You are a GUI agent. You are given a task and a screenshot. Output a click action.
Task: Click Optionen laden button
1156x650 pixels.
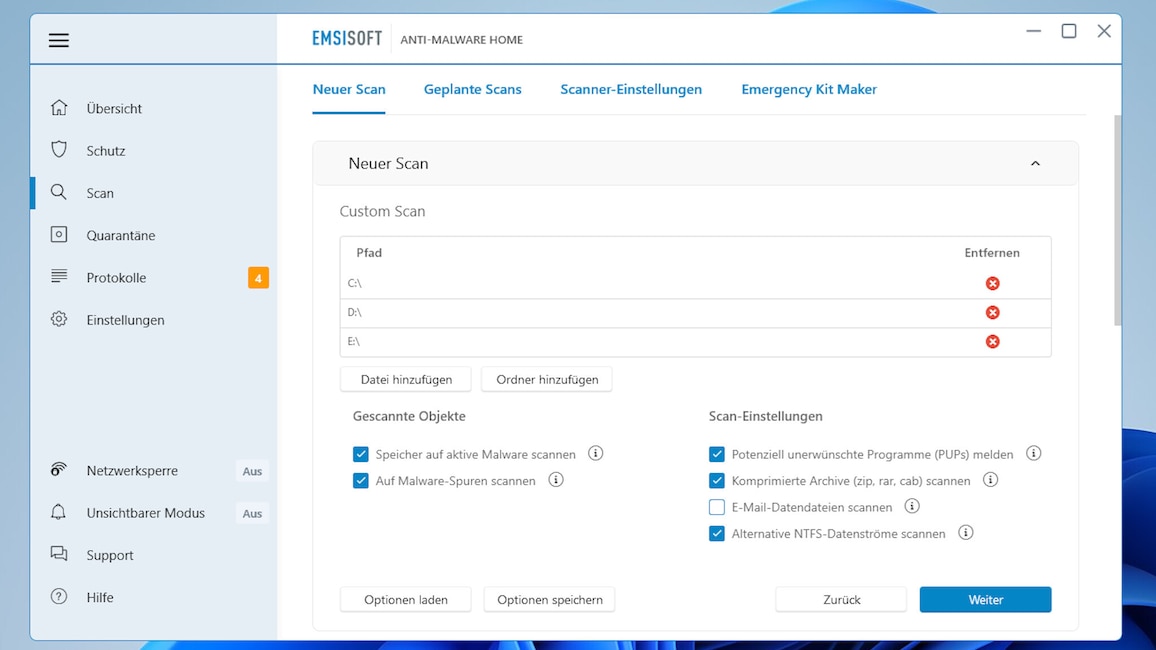(405, 600)
